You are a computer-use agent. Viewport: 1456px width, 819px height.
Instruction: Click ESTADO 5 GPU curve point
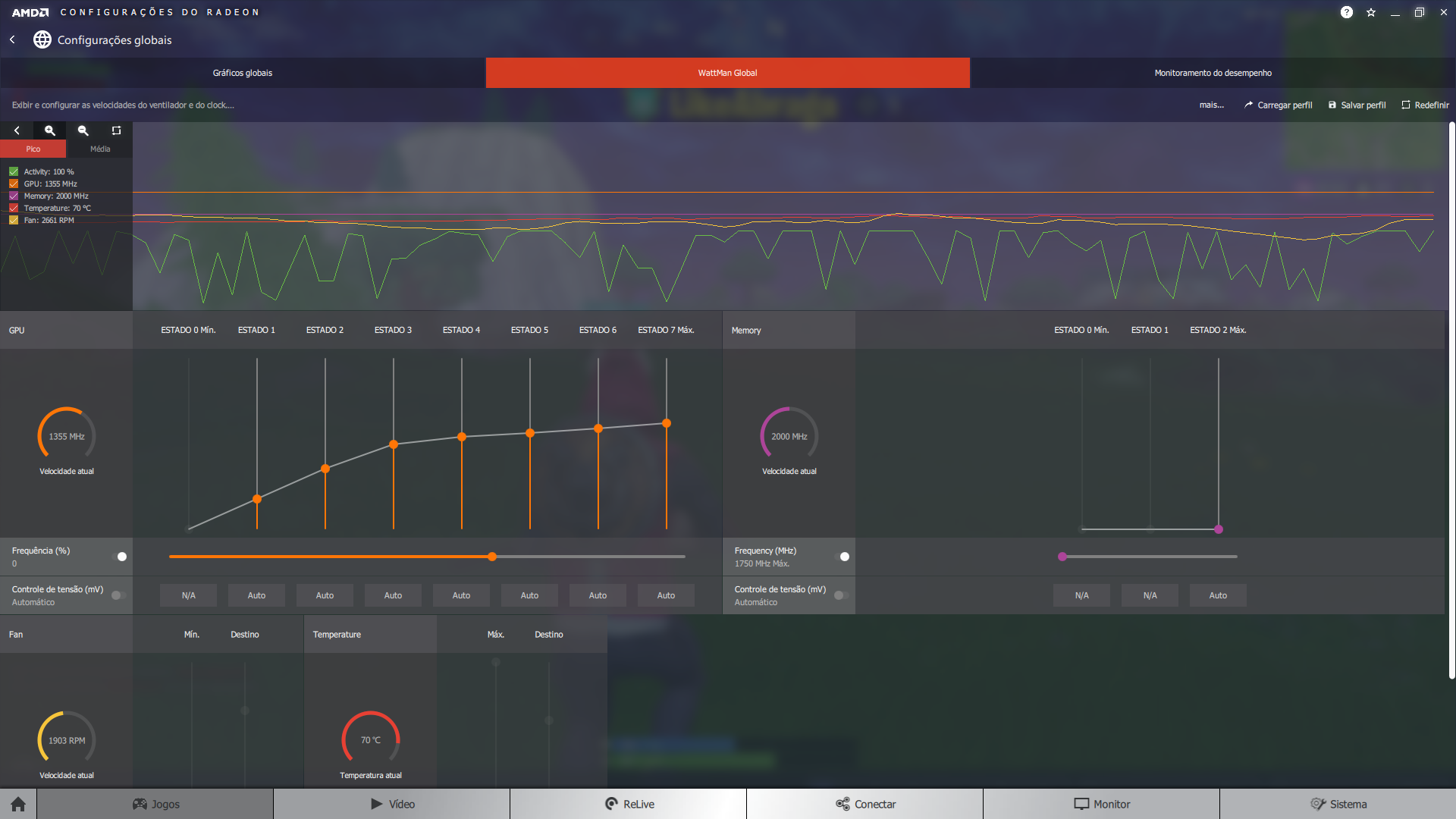[x=530, y=433]
